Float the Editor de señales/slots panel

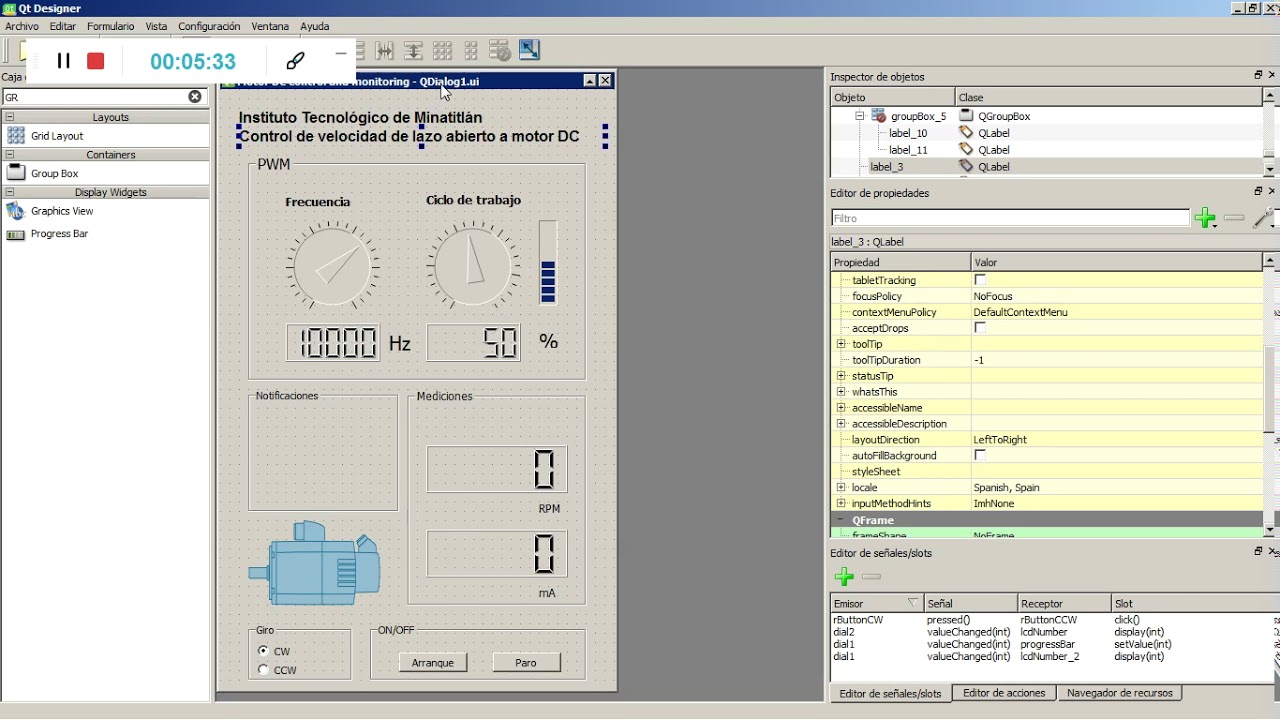[1258, 550]
